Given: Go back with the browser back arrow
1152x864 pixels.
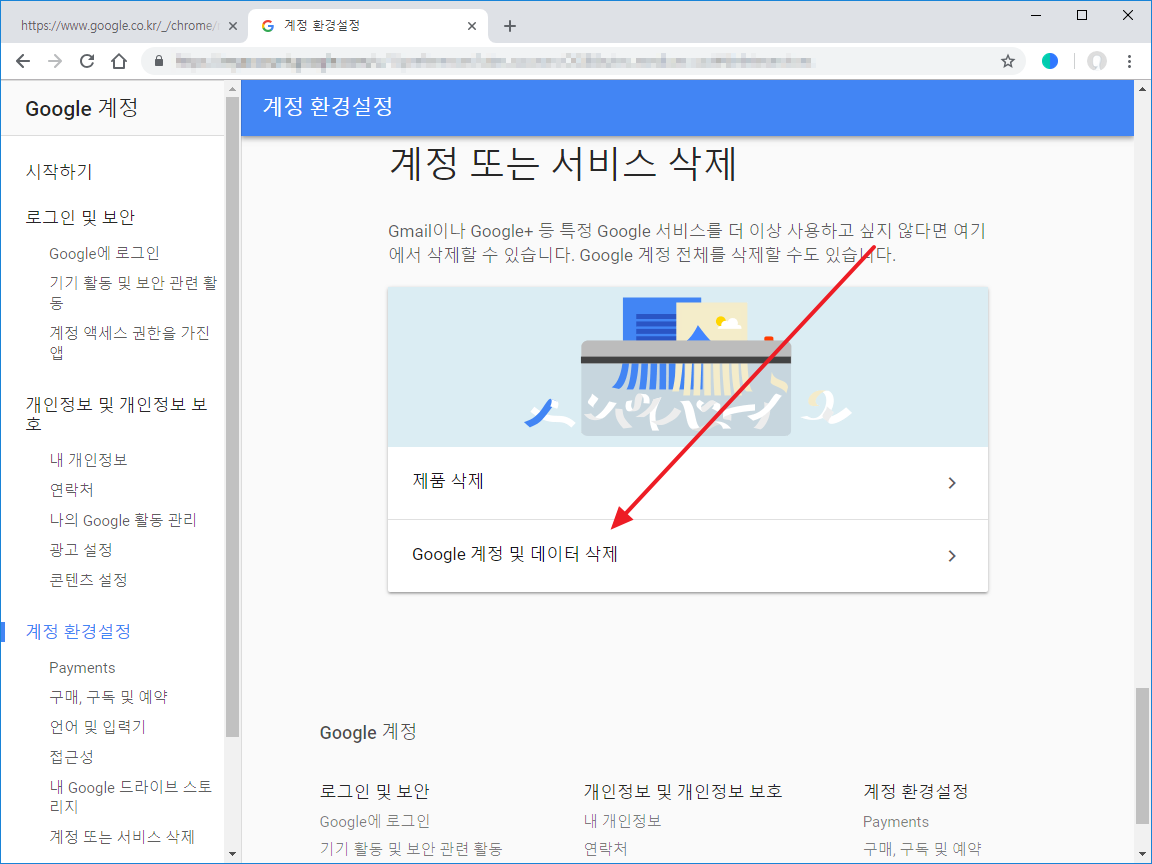Looking at the screenshot, I should (23, 61).
